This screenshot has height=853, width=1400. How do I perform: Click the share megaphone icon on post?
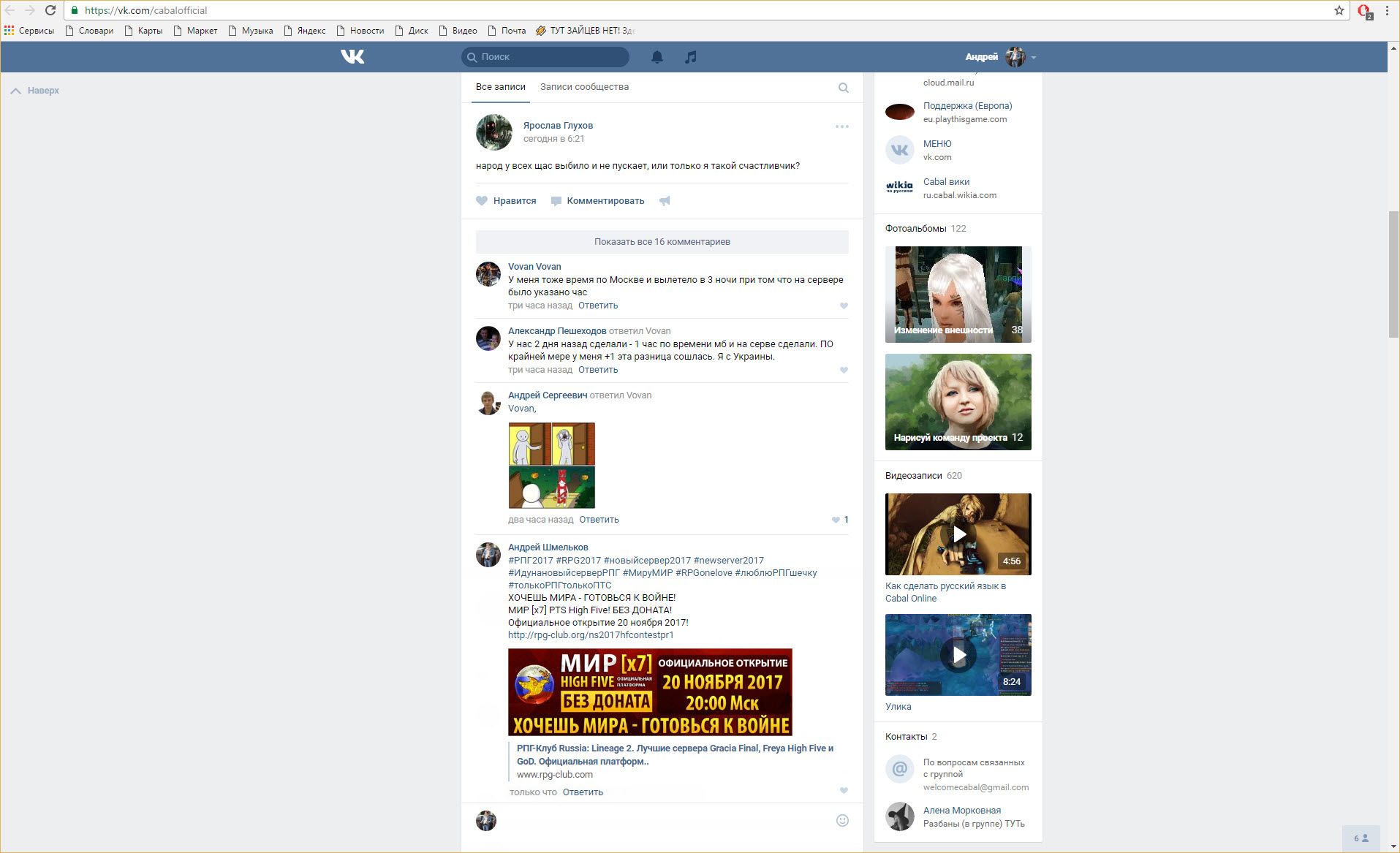pyautogui.click(x=665, y=201)
